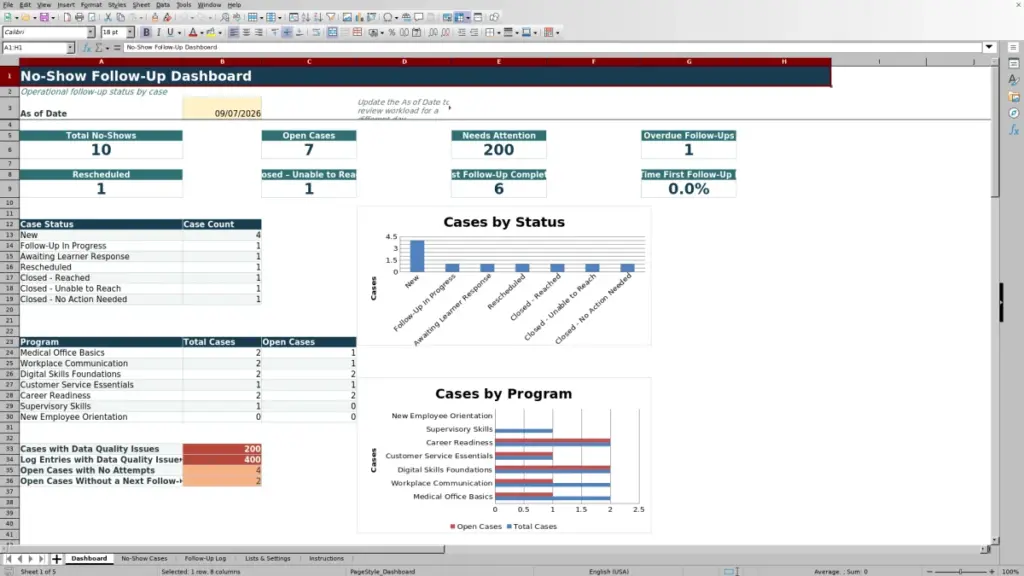Click the zoom slider in status bar
1024x576 pixels.
tap(960, 571)
